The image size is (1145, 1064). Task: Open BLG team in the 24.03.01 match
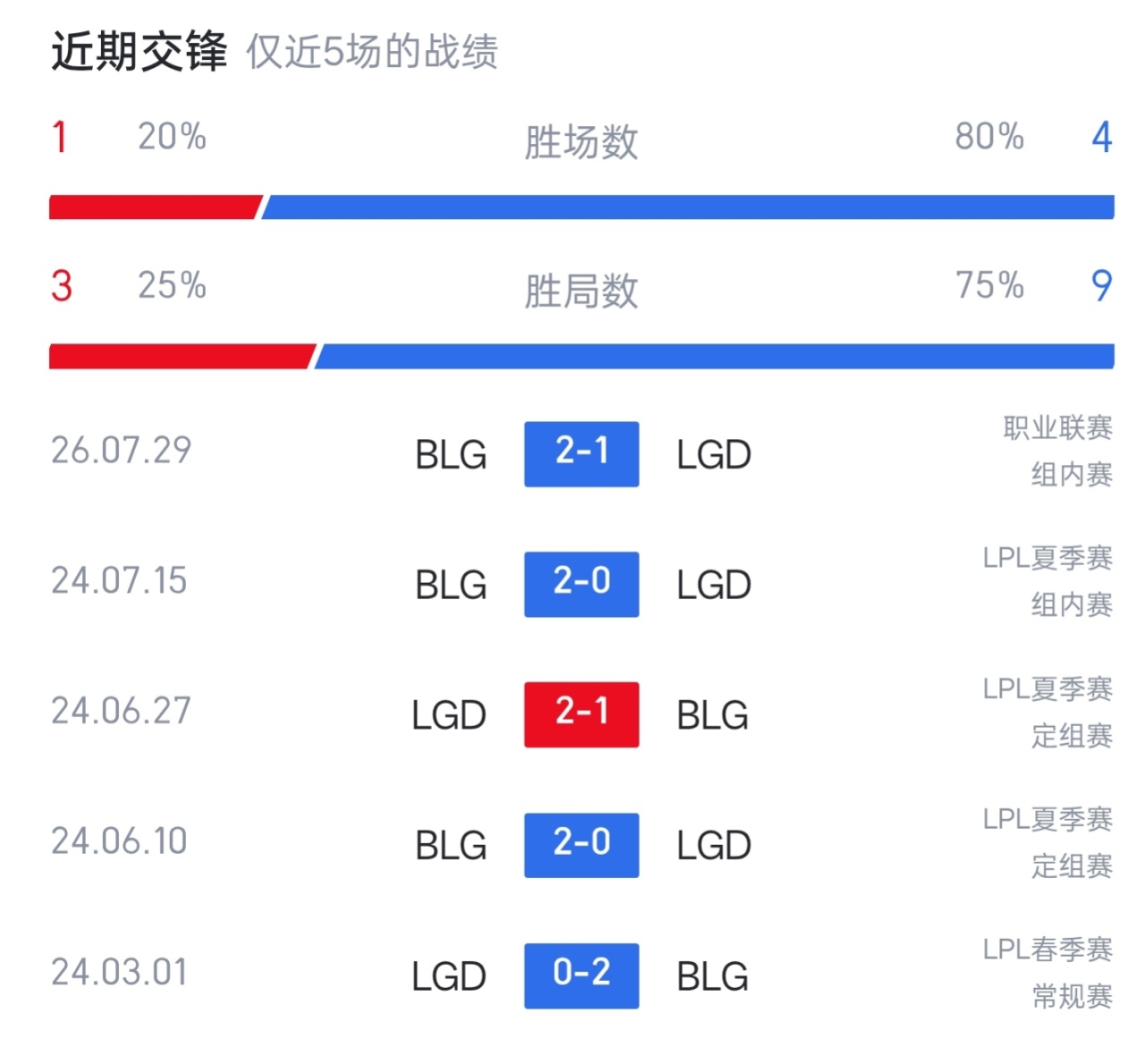point(712,976)
